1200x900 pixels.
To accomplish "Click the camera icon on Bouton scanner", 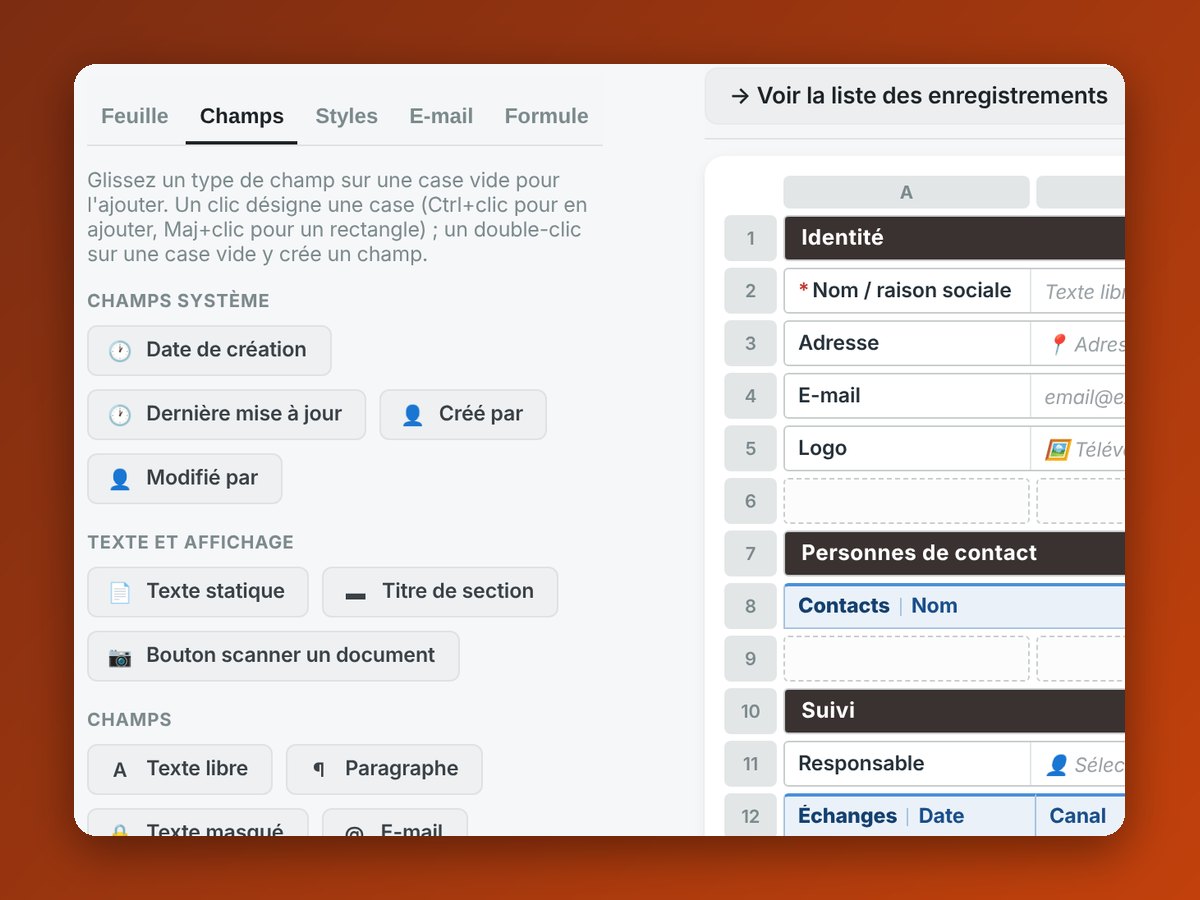I will 120,656.
